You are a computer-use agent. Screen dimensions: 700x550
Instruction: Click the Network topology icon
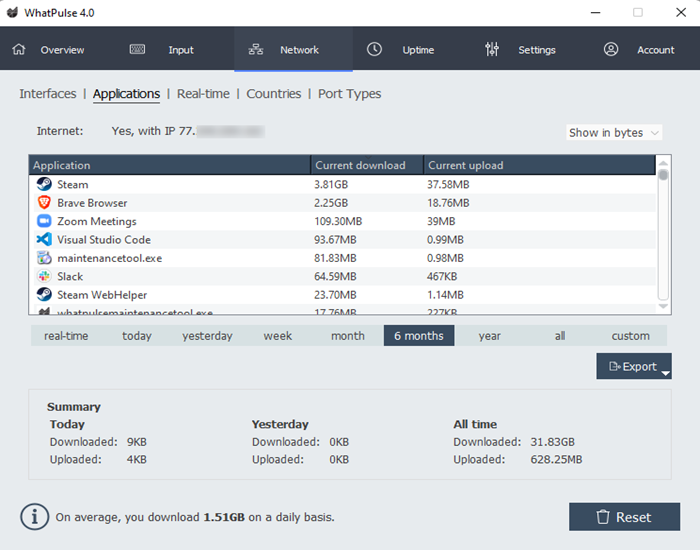tap(256, 50)
